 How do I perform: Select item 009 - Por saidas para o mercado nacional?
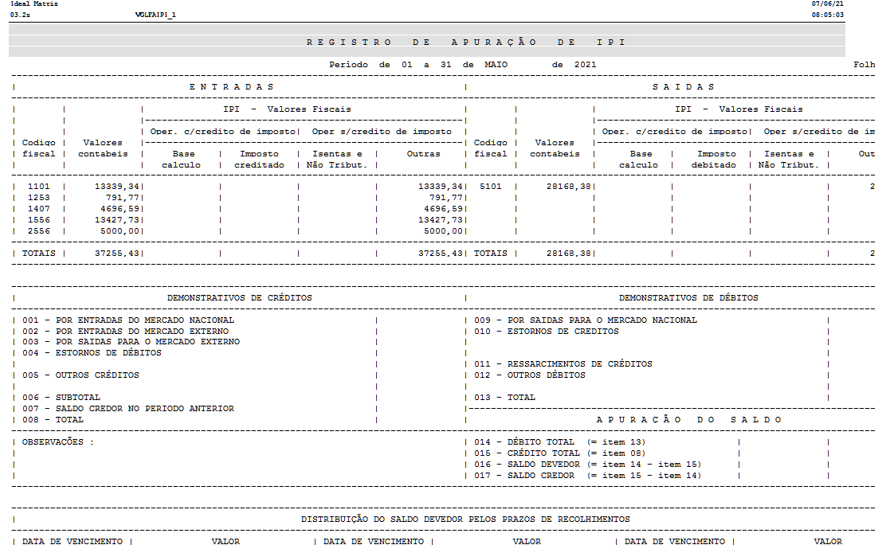tap(585, 320)
